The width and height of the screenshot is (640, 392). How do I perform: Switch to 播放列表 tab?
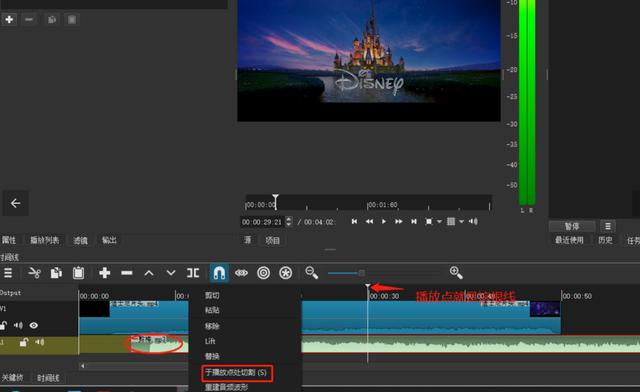[x=44, y=240]
